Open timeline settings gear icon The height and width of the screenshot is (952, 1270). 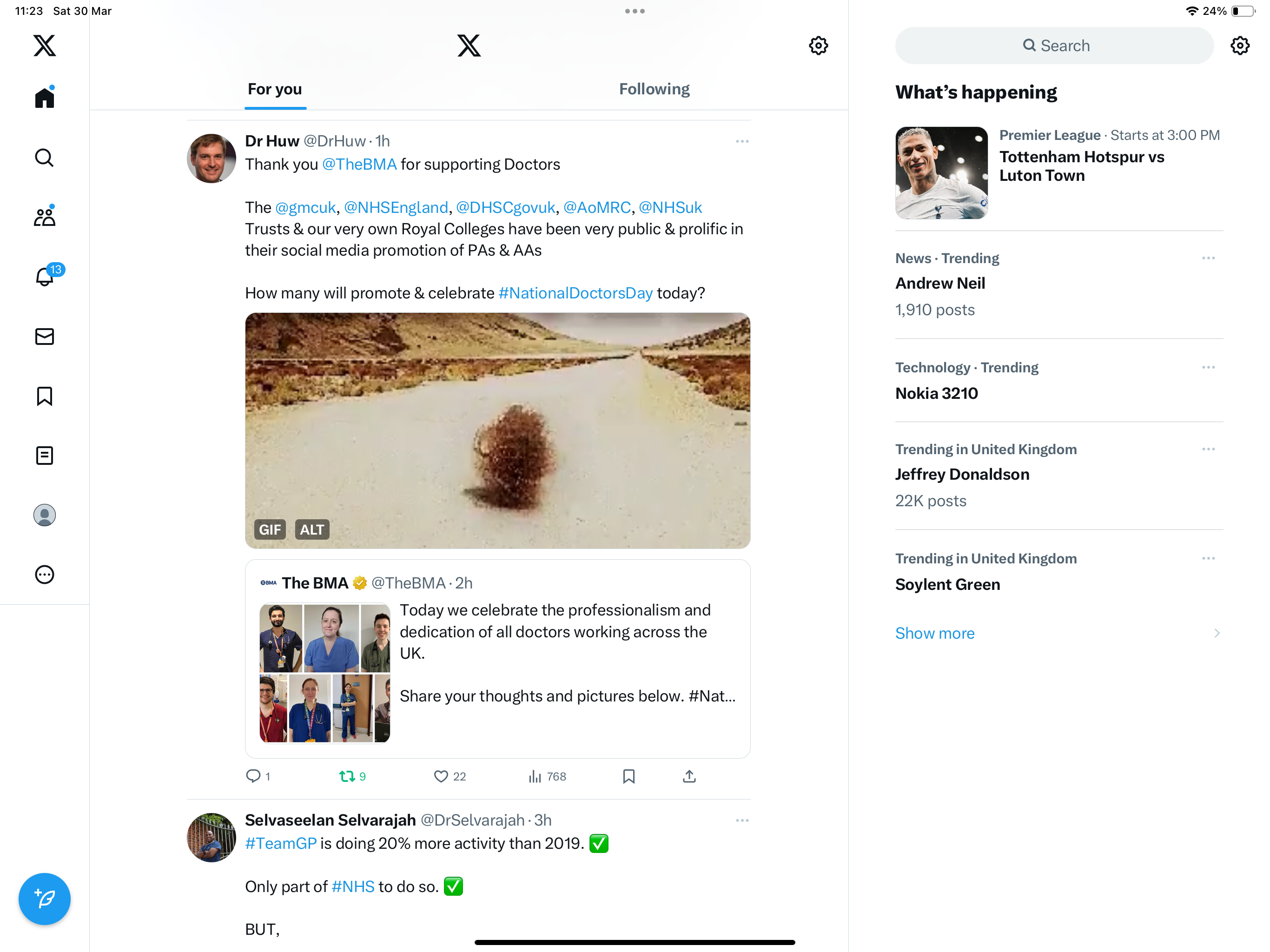pos(818,46)
